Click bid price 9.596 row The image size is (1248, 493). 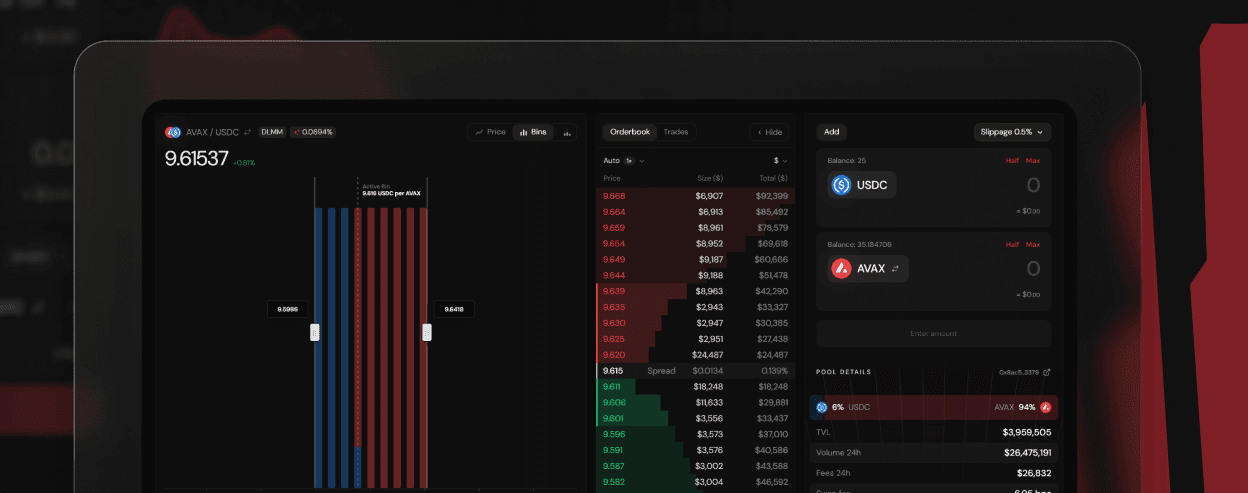[696, 434]
